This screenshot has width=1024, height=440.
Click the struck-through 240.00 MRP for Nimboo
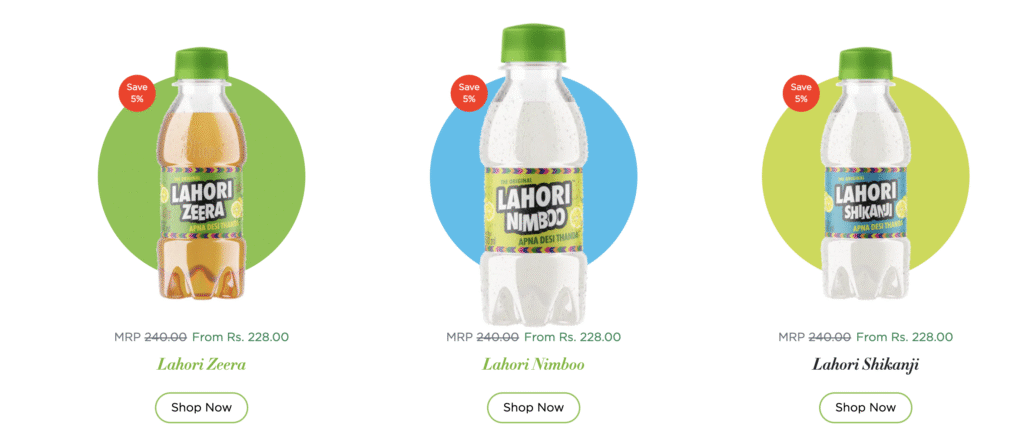pyautogui.click(x=498, y=337)
